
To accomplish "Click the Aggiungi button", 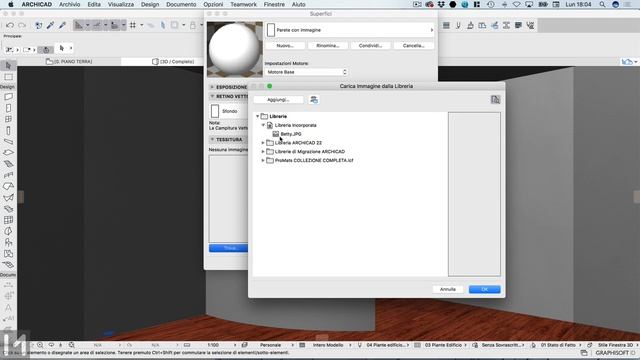I will (x=278, y=100).
